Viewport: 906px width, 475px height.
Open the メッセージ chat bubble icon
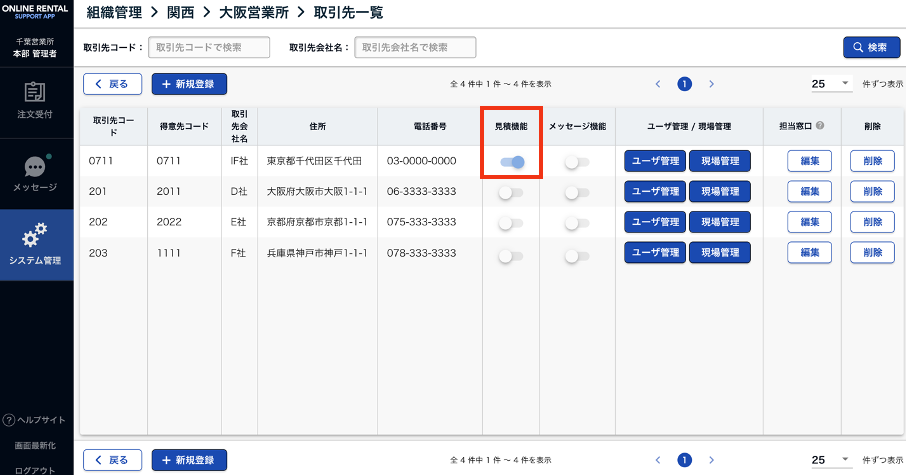[x=36, y=167]
